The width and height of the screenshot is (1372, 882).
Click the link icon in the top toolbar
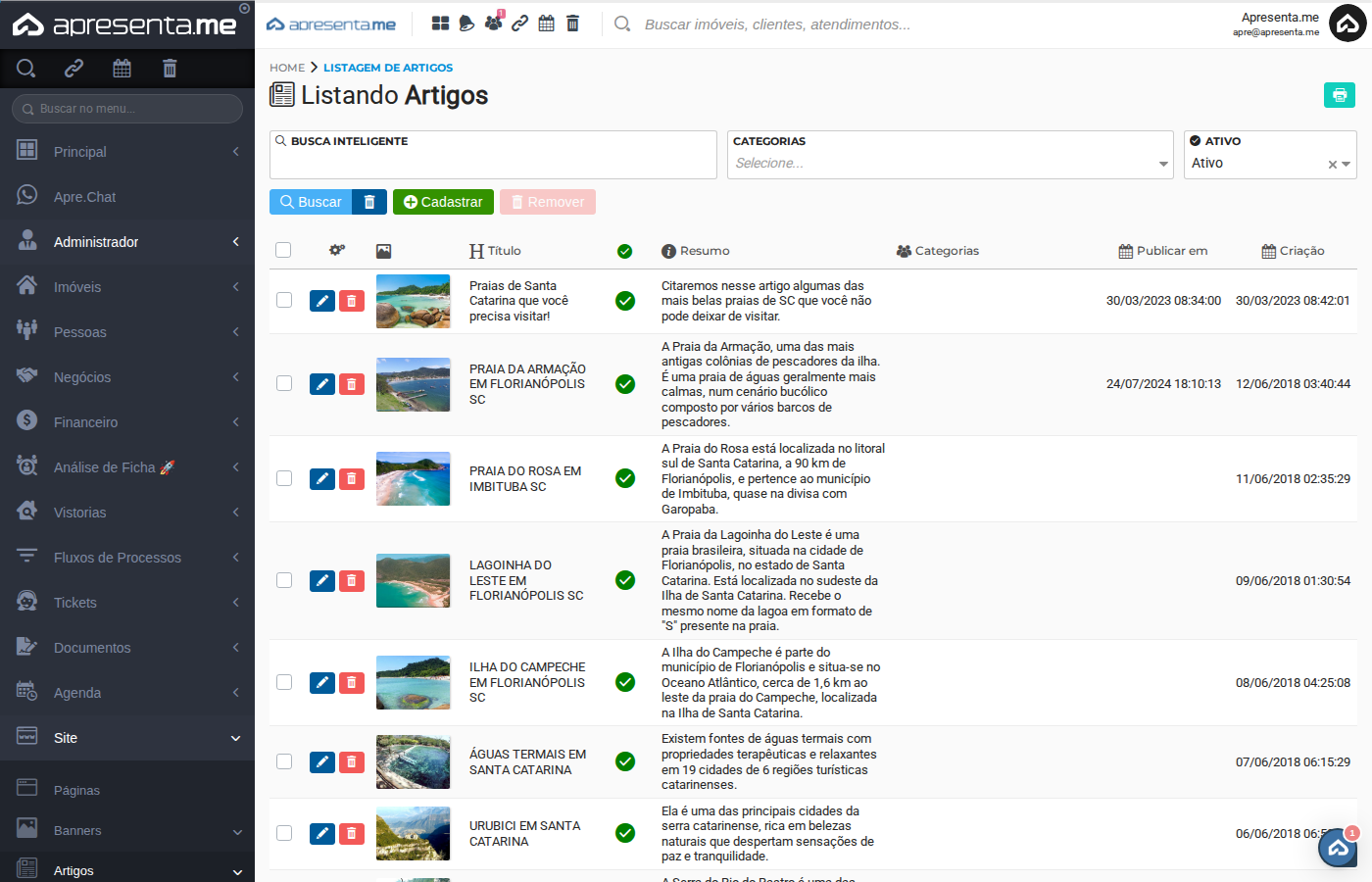coord(519,22)
